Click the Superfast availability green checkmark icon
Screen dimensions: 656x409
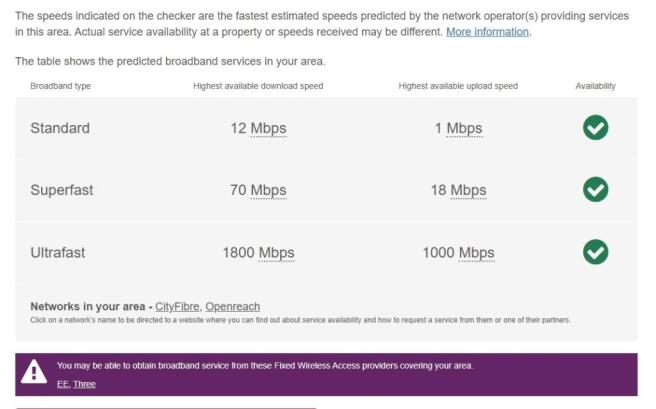(595, 189)
